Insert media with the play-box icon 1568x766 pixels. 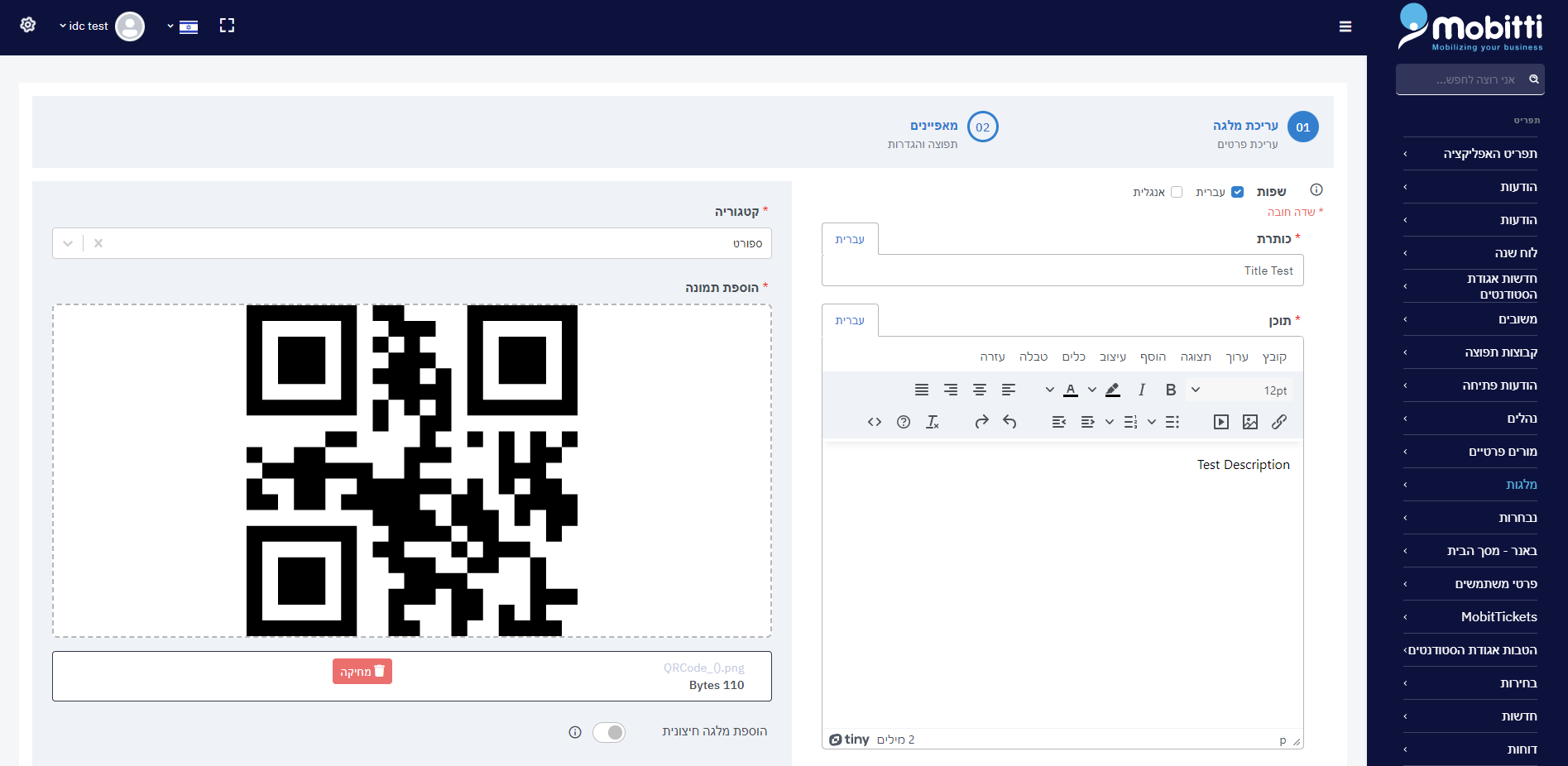1221,422
